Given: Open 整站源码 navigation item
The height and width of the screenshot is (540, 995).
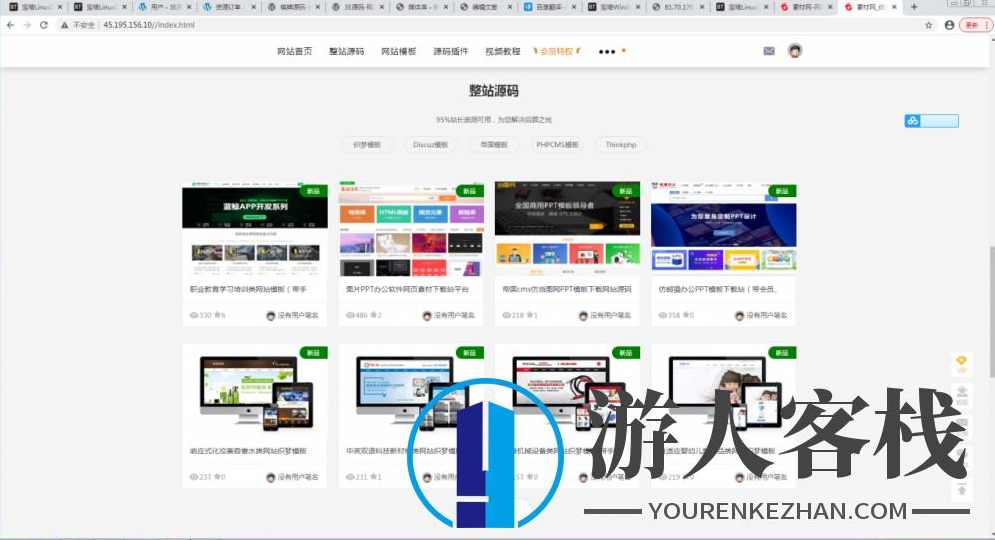Looking at the screenshot, I should [346, 51].
